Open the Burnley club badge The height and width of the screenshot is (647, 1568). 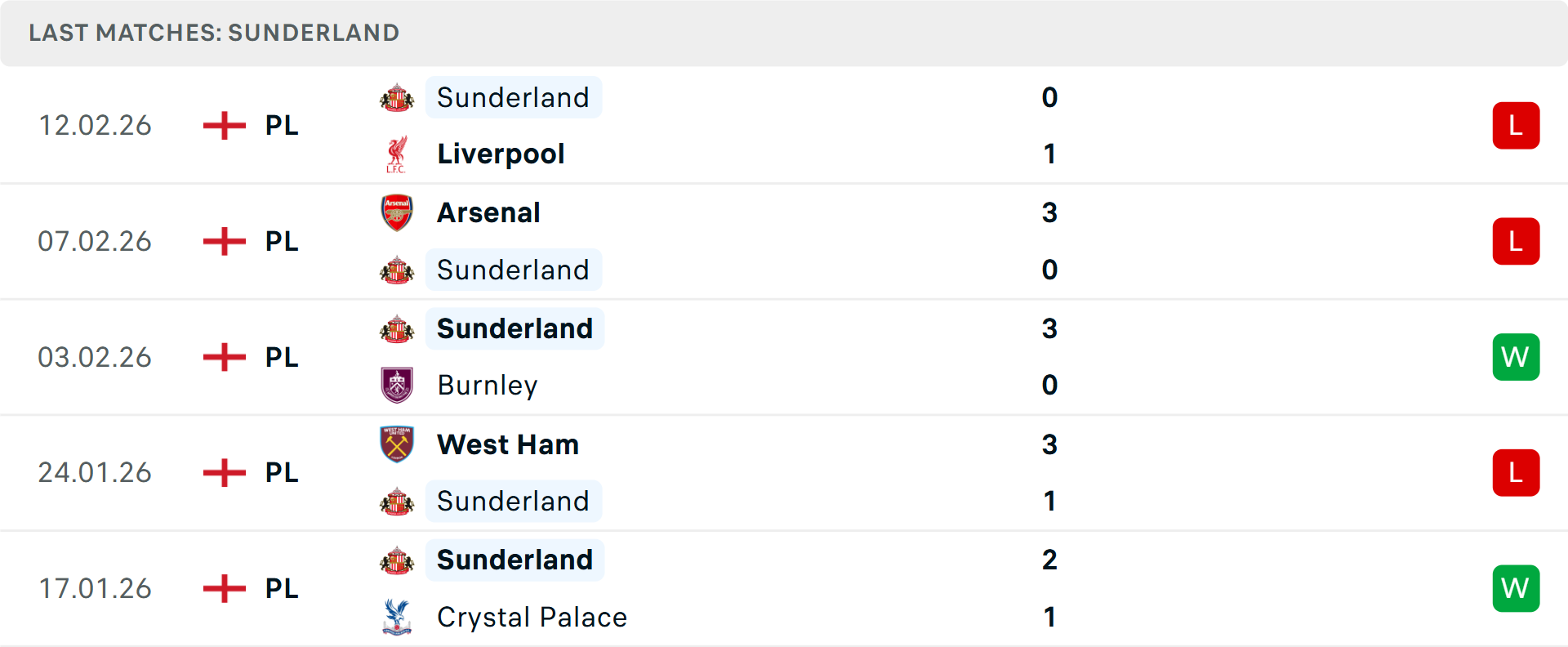[x=397, y=385]
